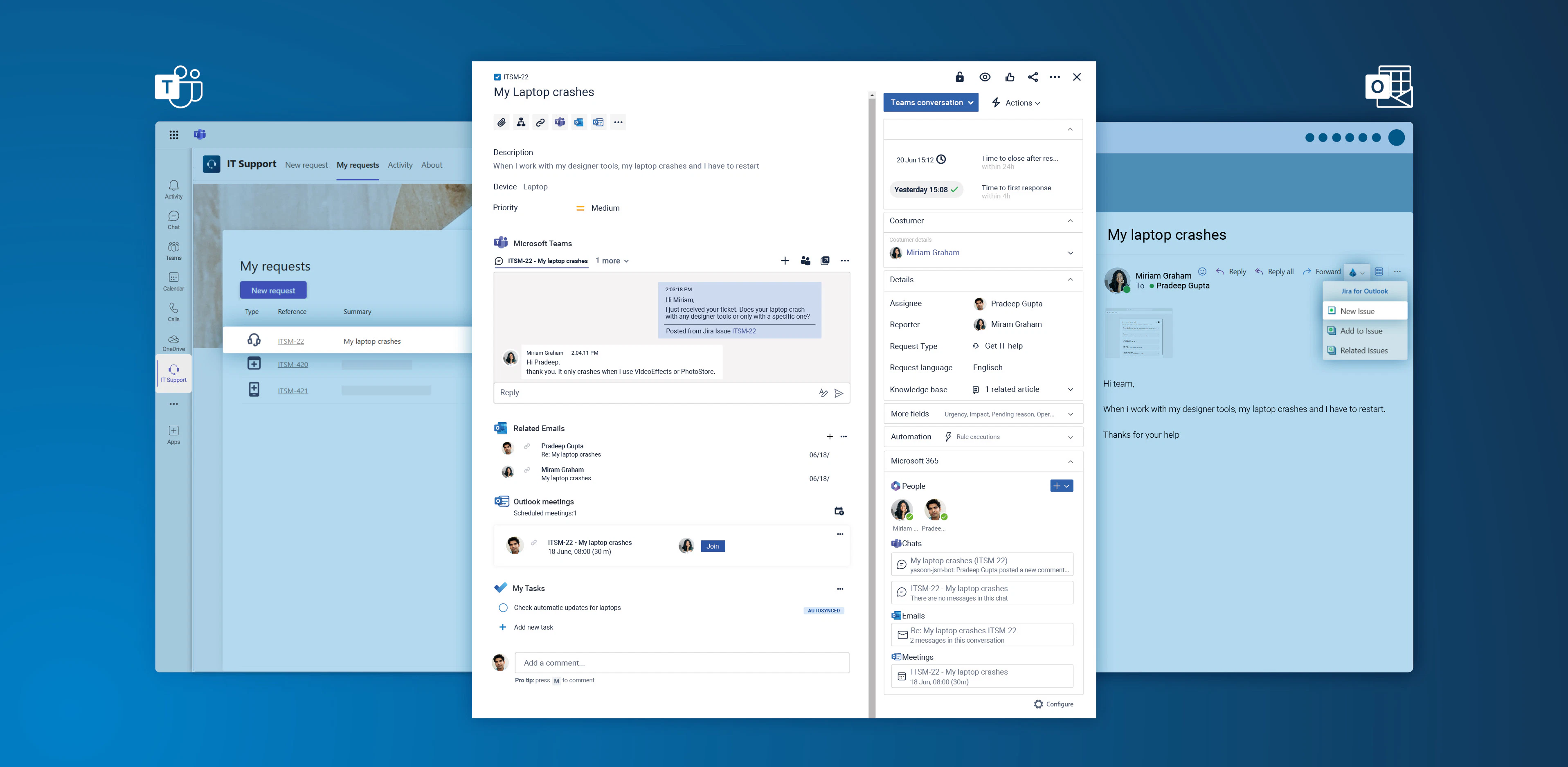Click the Outlook icon in the issue toolbar
1568x767 pixels.
[x=579, y=122]
